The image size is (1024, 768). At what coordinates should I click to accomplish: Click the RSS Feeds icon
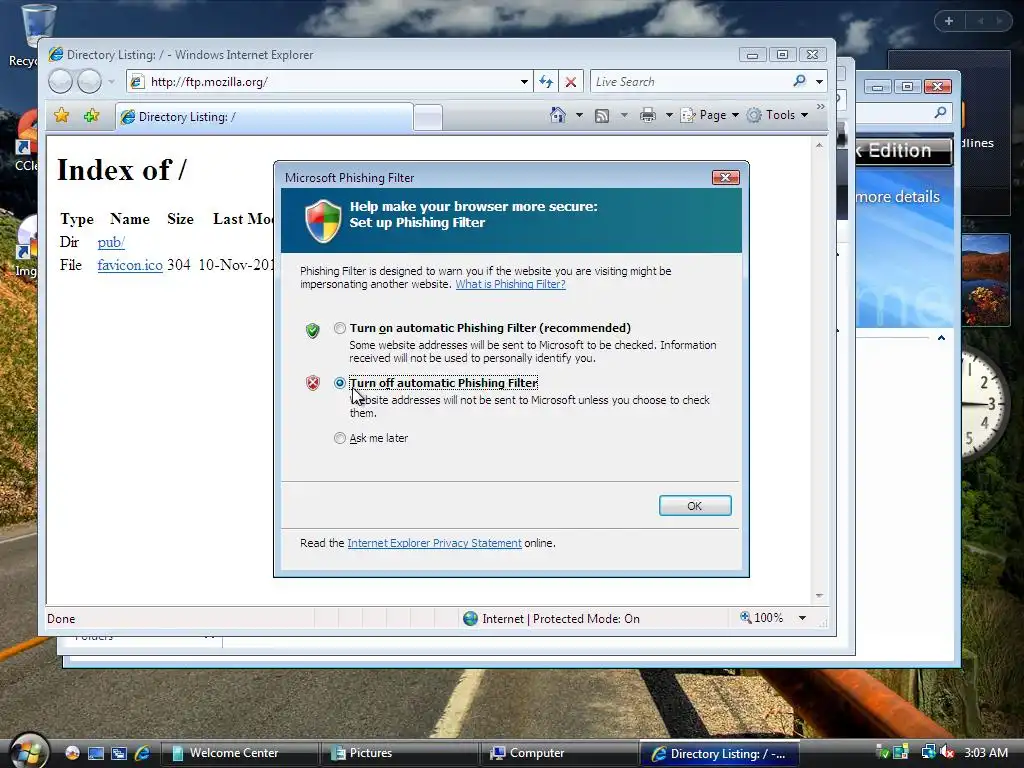pyautogui.click(x=602, y=116)
